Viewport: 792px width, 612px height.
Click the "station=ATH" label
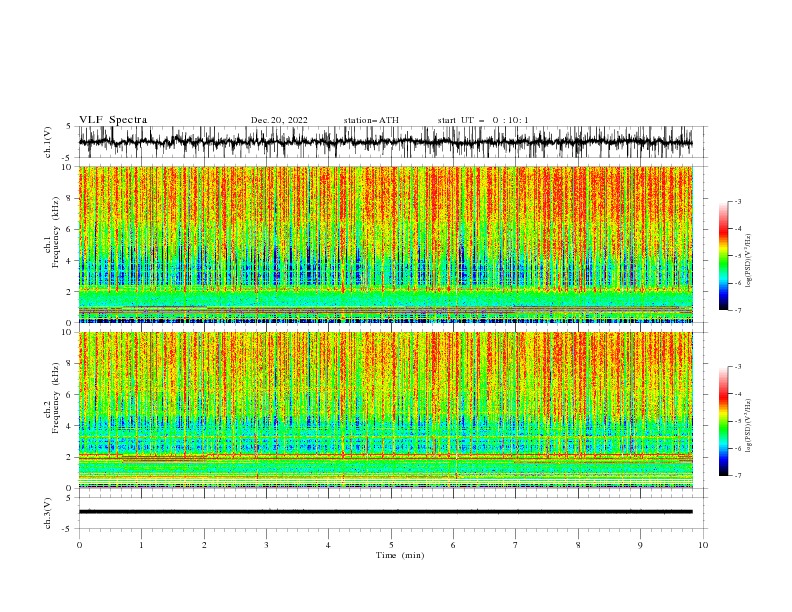(371, 120)
